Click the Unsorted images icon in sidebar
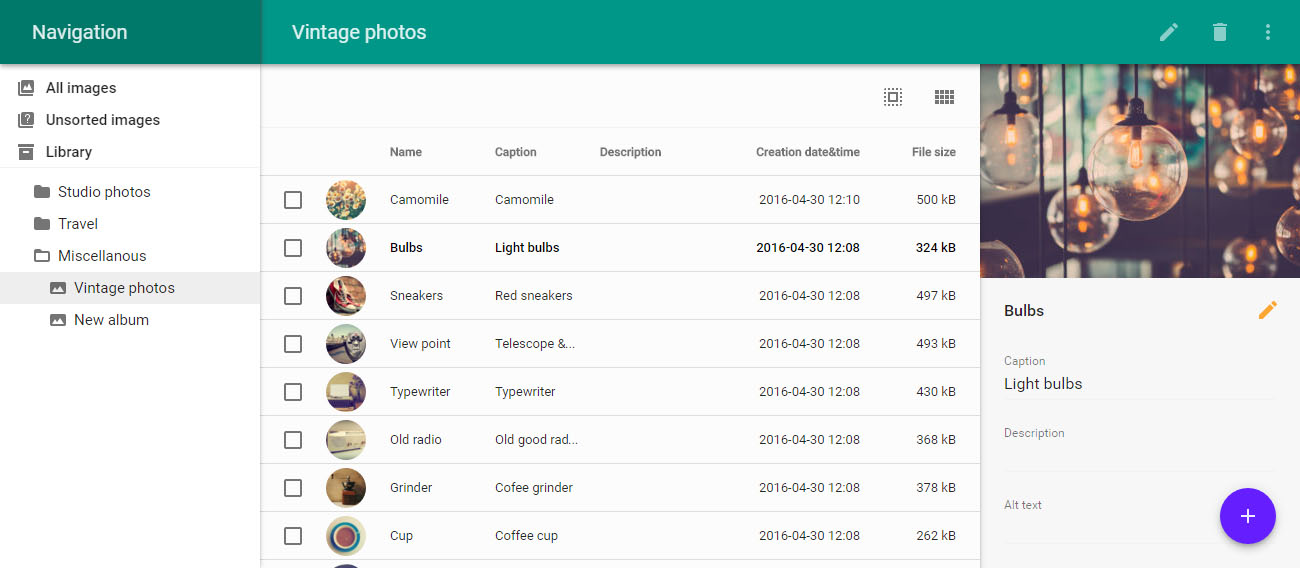 (x=26, y=120)
